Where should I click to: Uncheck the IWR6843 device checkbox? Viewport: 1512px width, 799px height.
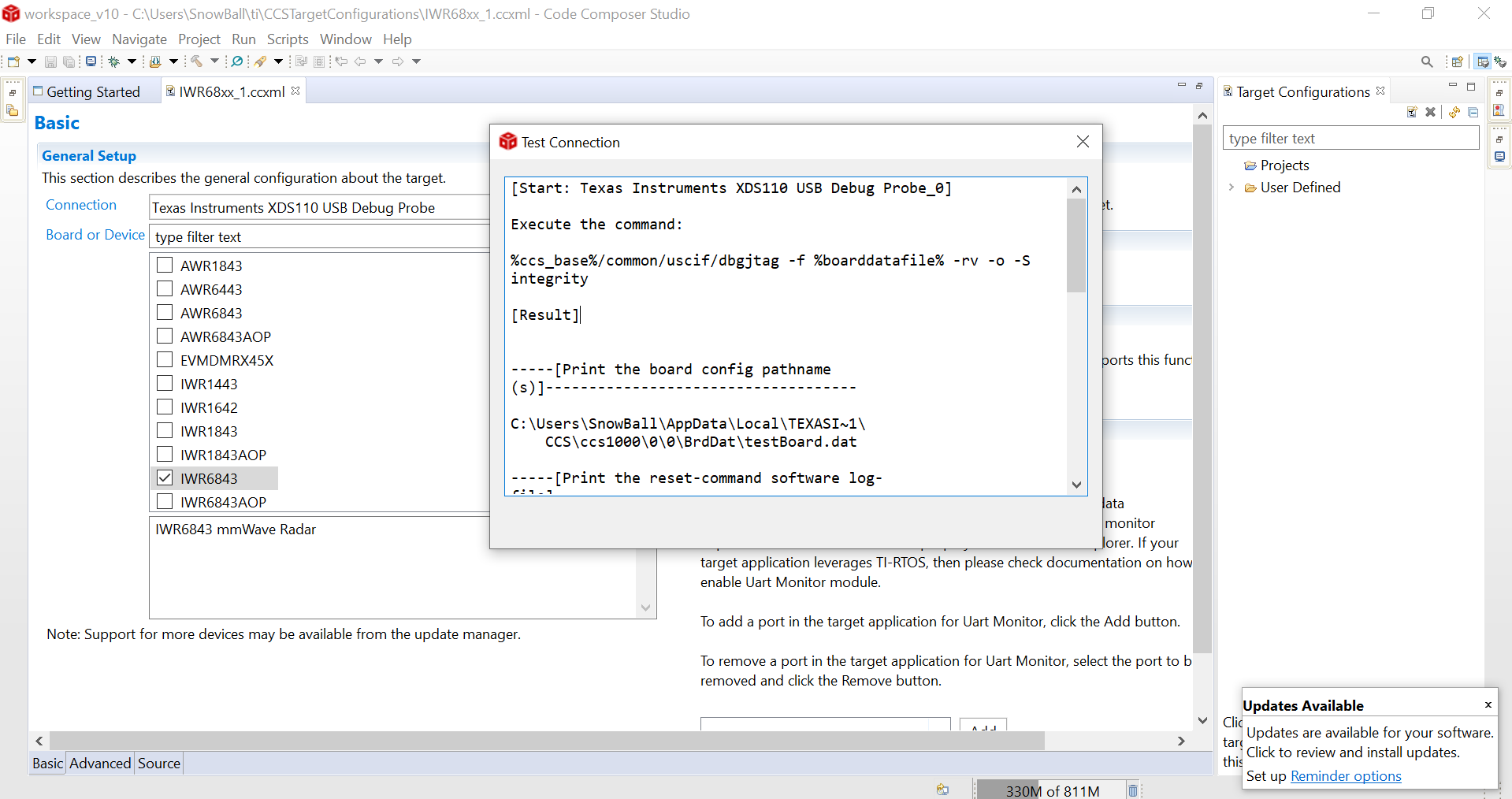[165, 478]
